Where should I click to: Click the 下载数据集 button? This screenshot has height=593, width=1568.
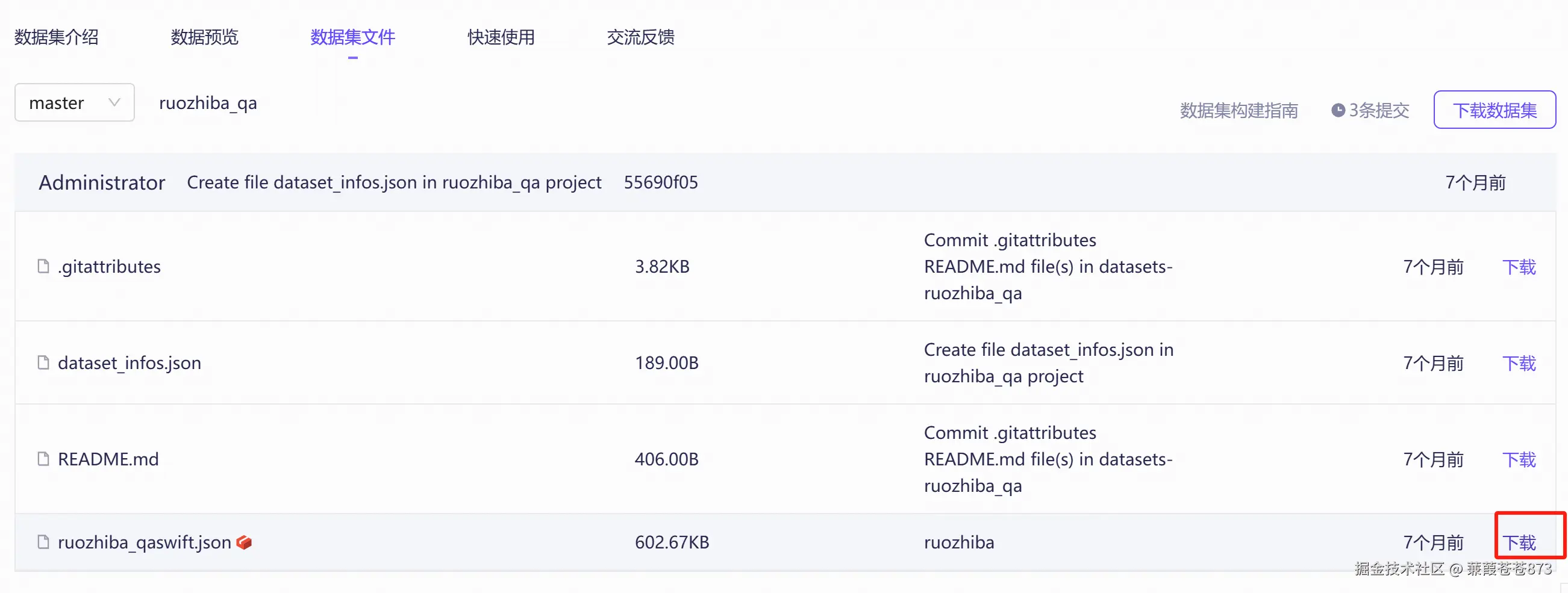(x=1495, y=110)
